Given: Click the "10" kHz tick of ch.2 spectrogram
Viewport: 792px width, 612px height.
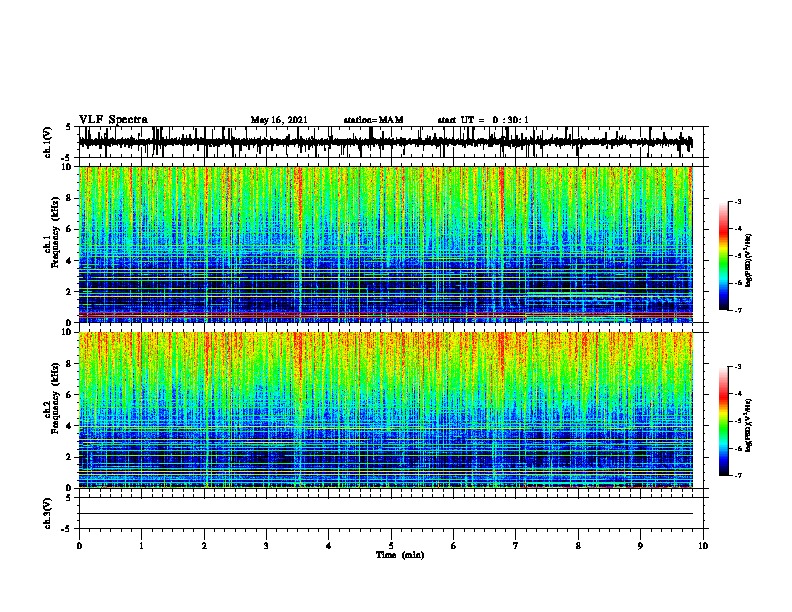Looking at the screenshot, I should [69, 332].
